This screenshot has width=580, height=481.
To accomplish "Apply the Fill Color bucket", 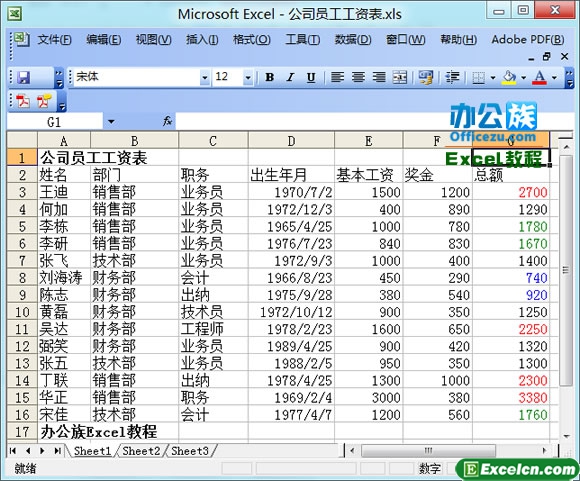I will (x=509, y=77).
